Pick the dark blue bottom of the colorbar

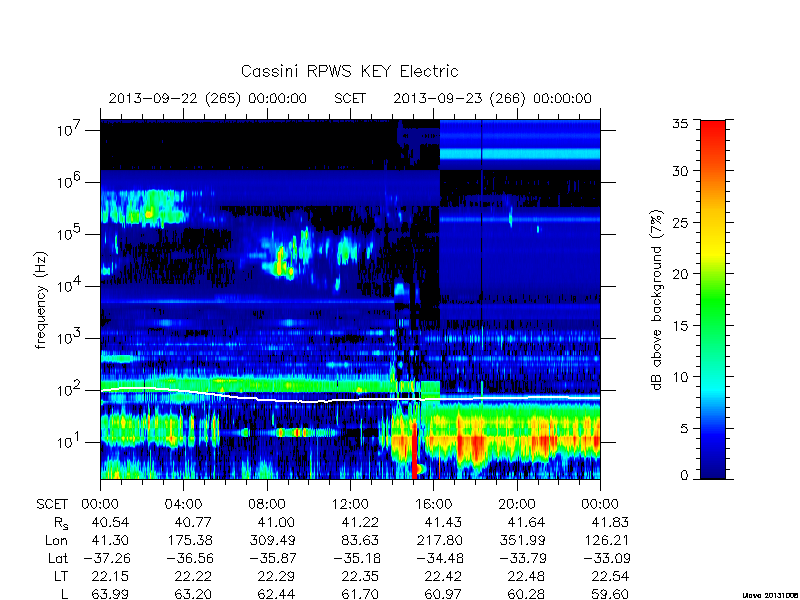tap(713, 467)
